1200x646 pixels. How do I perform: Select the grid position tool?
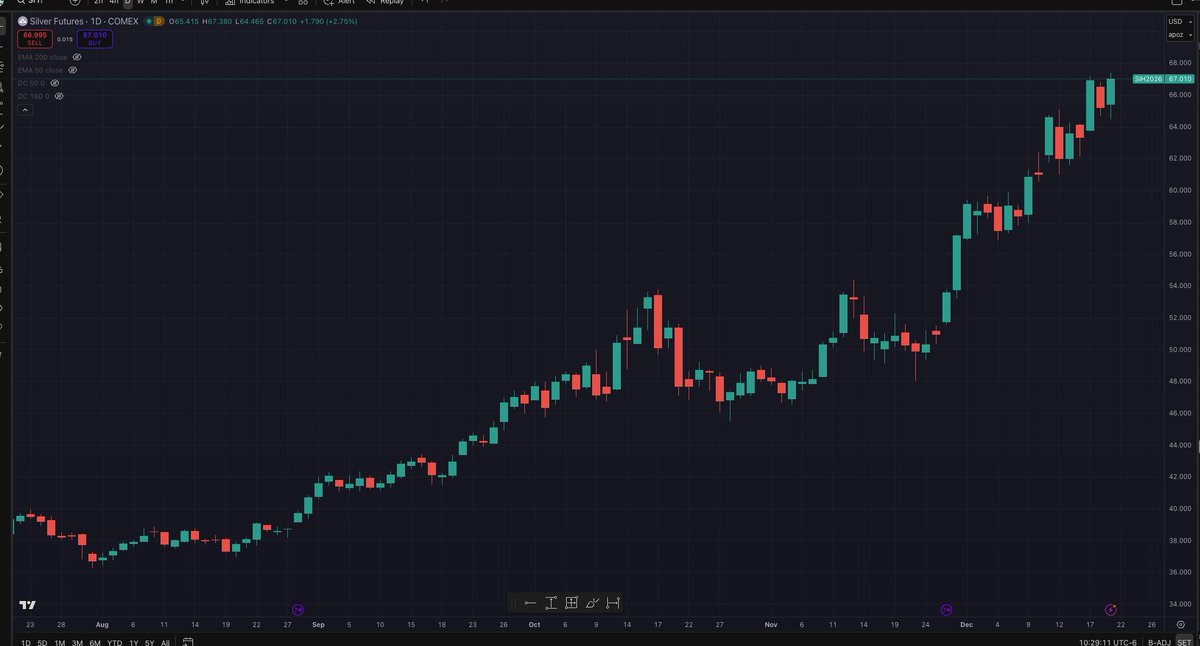coord(572,603)
